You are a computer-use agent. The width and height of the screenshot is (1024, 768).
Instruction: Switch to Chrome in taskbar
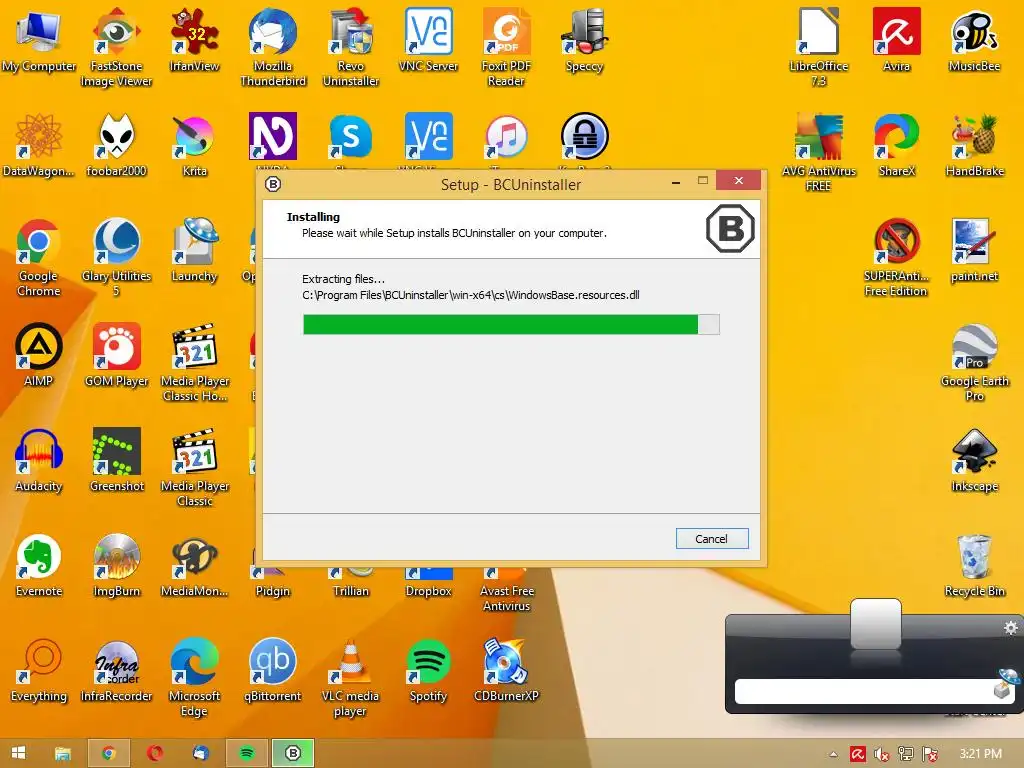click(x=109, y=753)
